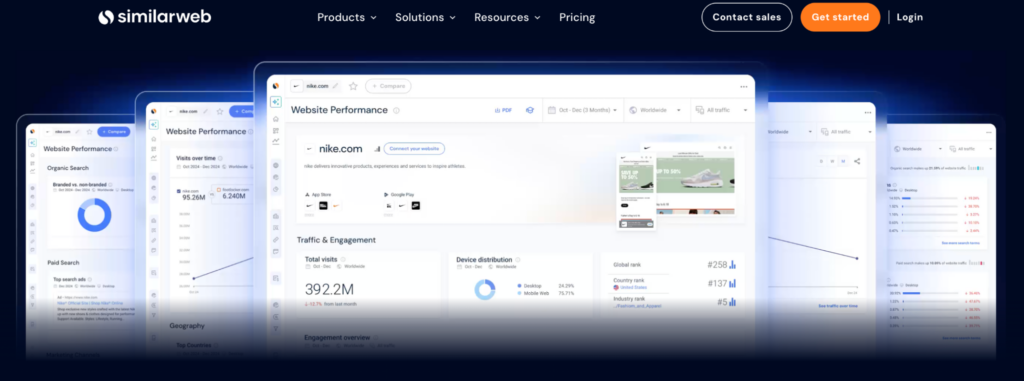The image size is (1024, 381).
Task: Expand the Solutions menu
Action: tap(425, 18)
